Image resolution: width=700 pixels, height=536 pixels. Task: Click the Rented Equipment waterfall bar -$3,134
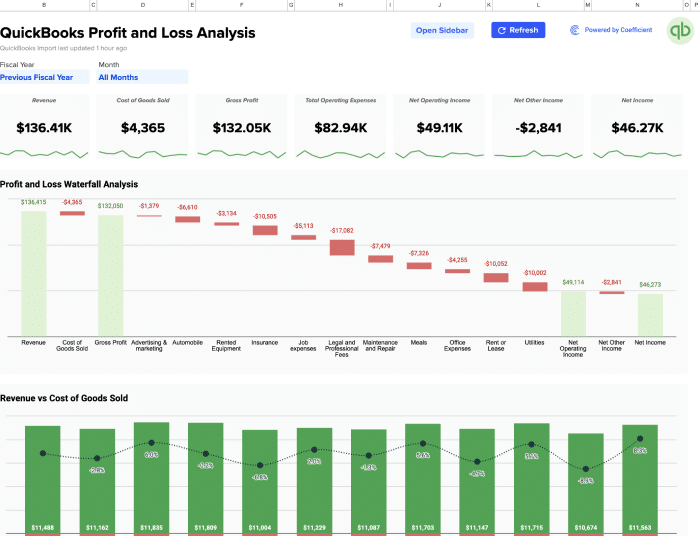click(226, 224)
